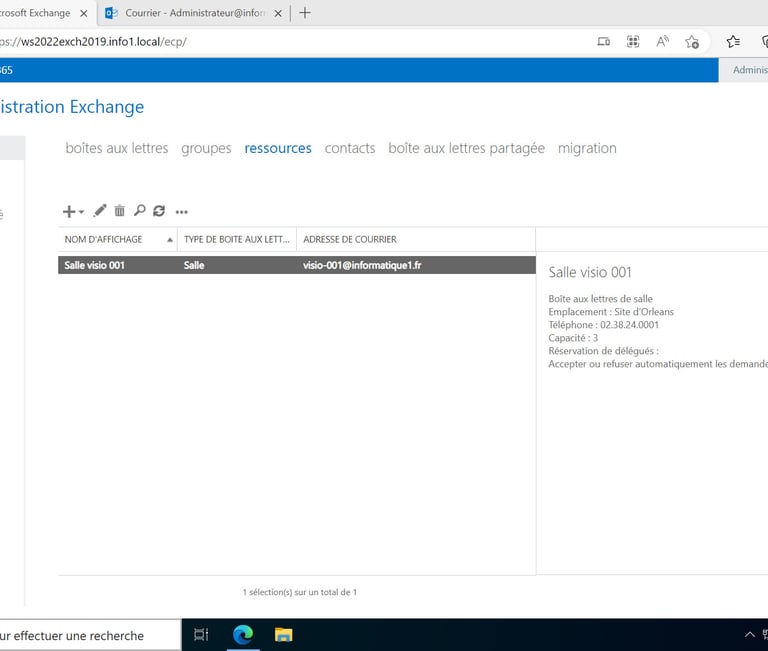Open boîte aux lettres partagée tab
768x651 pixels.
pos(466,148)
